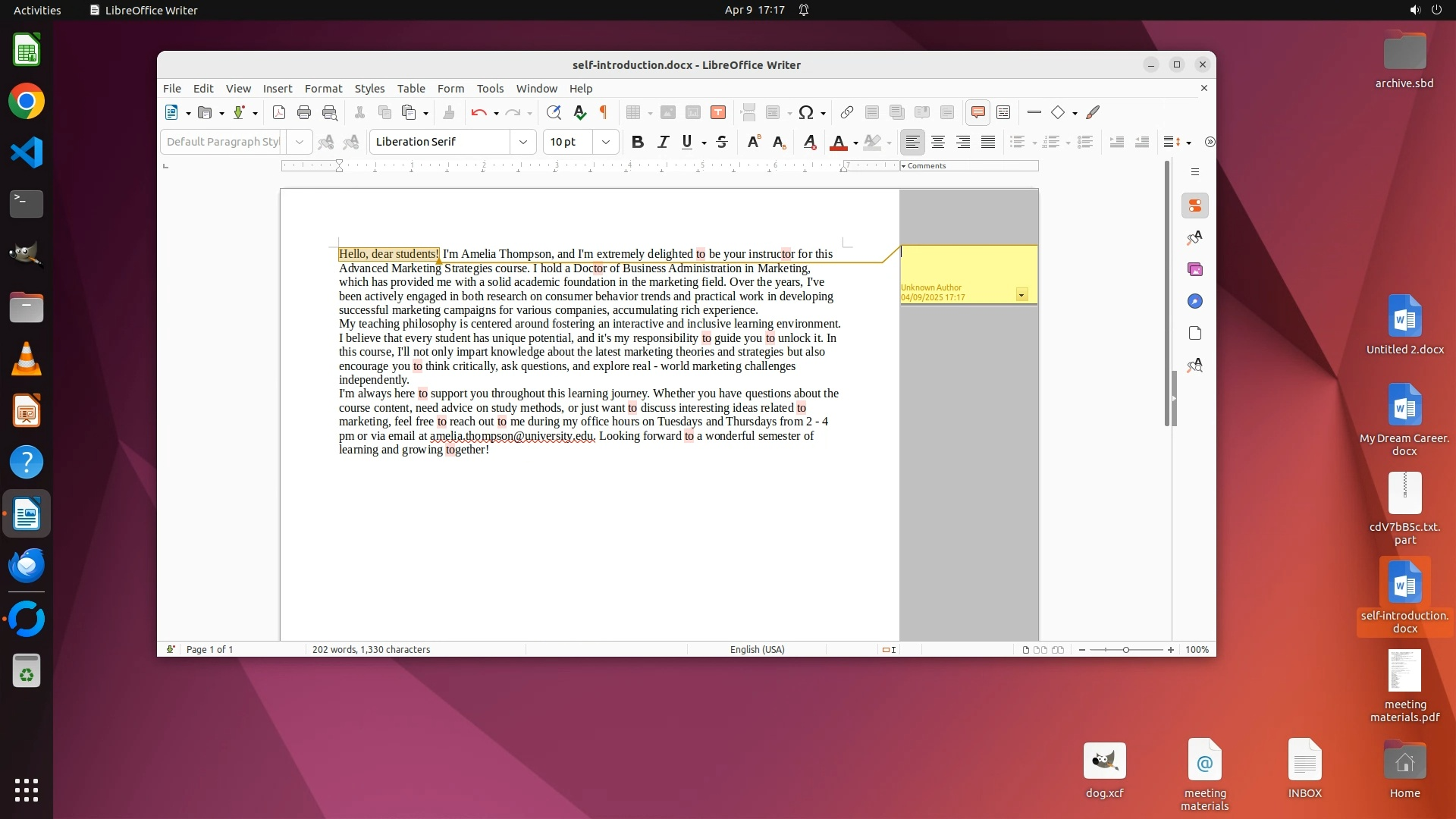Viewport: 1456px width, 819px height.
Task: Open the Format menu
Action: pyautogui.click(x=323, y=88)
